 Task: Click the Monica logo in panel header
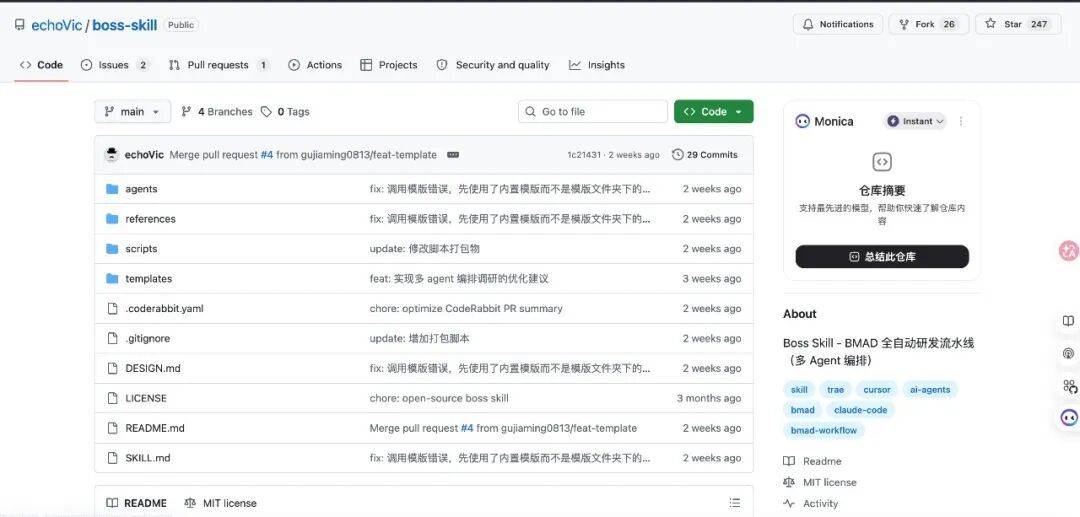point(802,121)
